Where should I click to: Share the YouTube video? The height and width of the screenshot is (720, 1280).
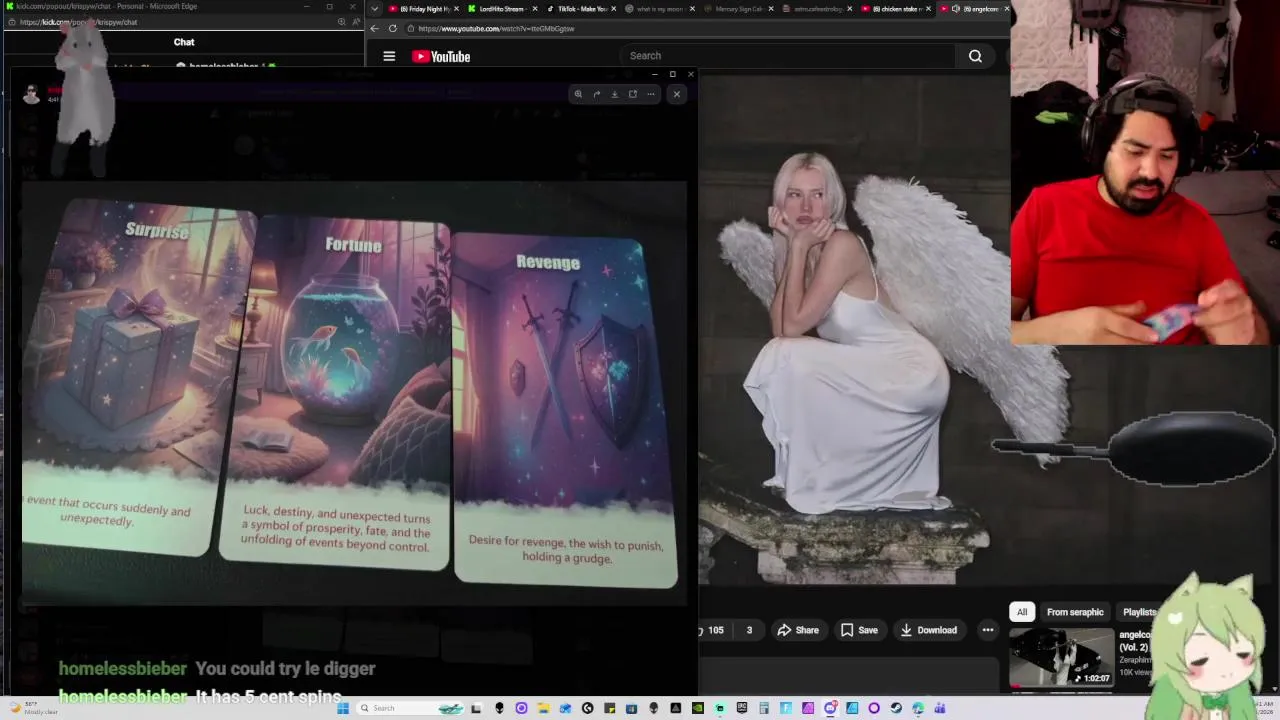(x=798, y=630)
